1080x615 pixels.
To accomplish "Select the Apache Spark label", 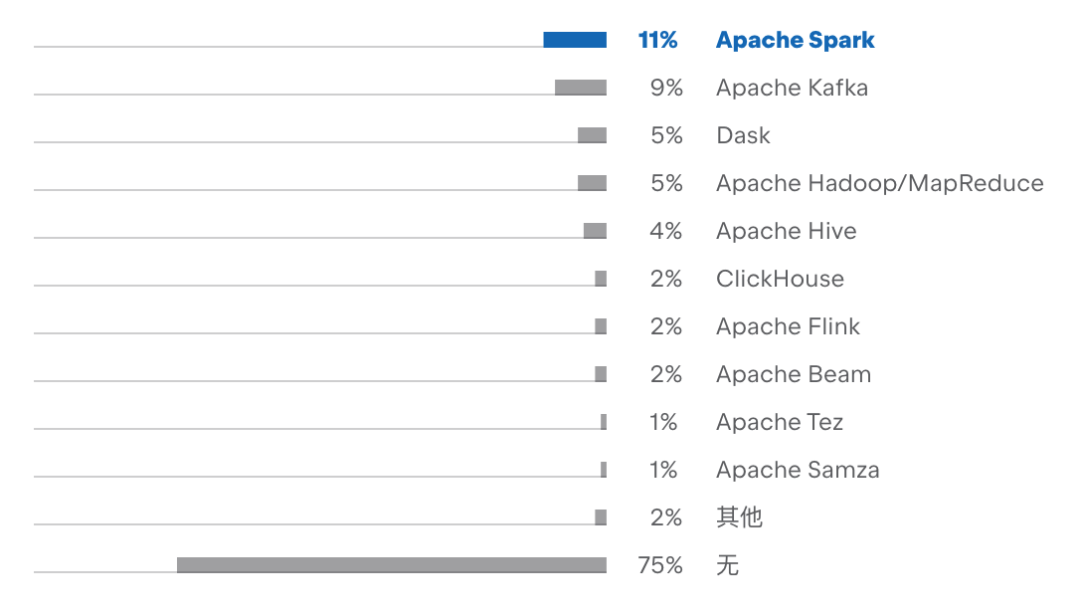I will tap(795, 41).
